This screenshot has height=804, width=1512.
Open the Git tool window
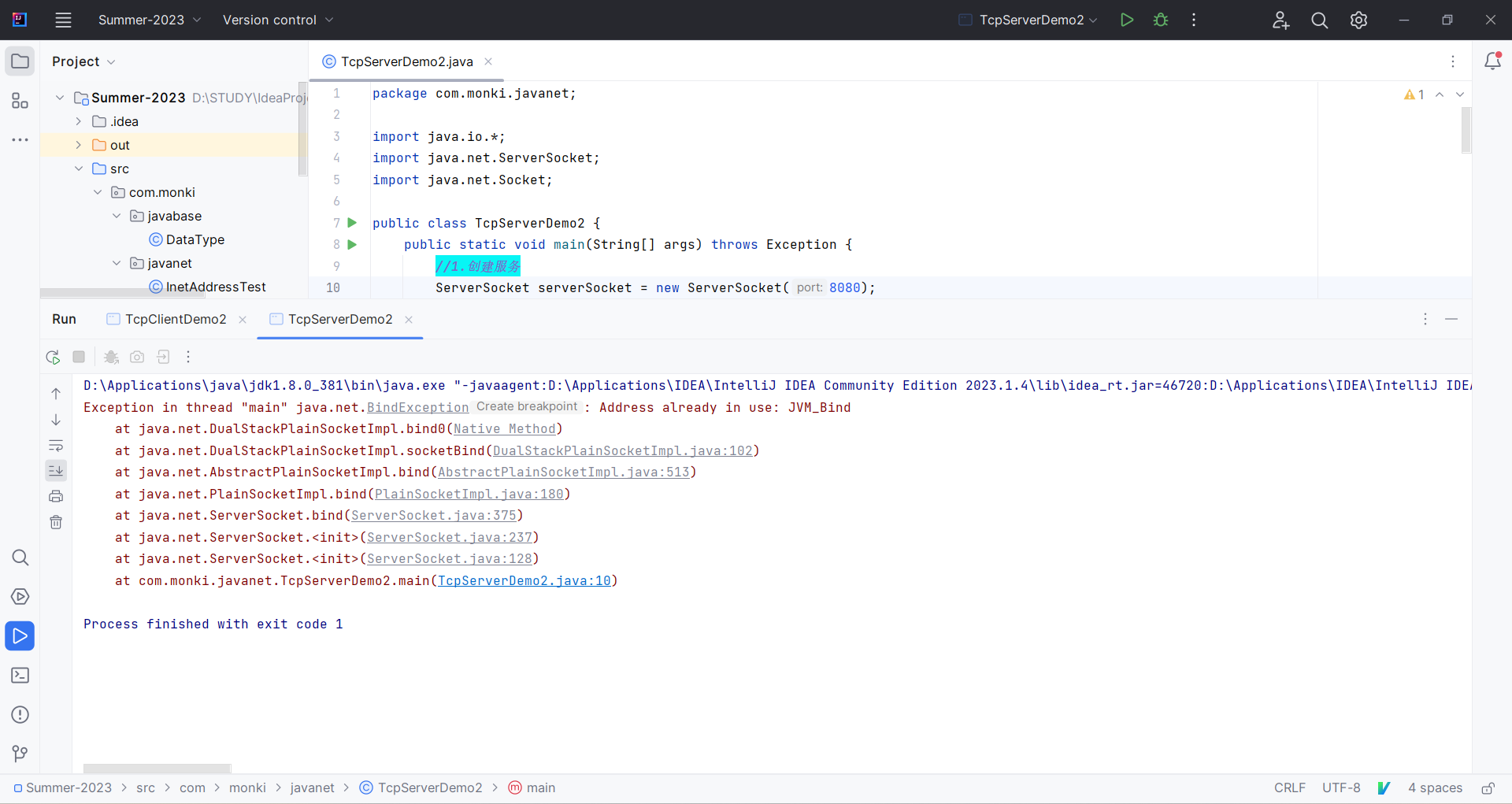(x=20, y=754)
